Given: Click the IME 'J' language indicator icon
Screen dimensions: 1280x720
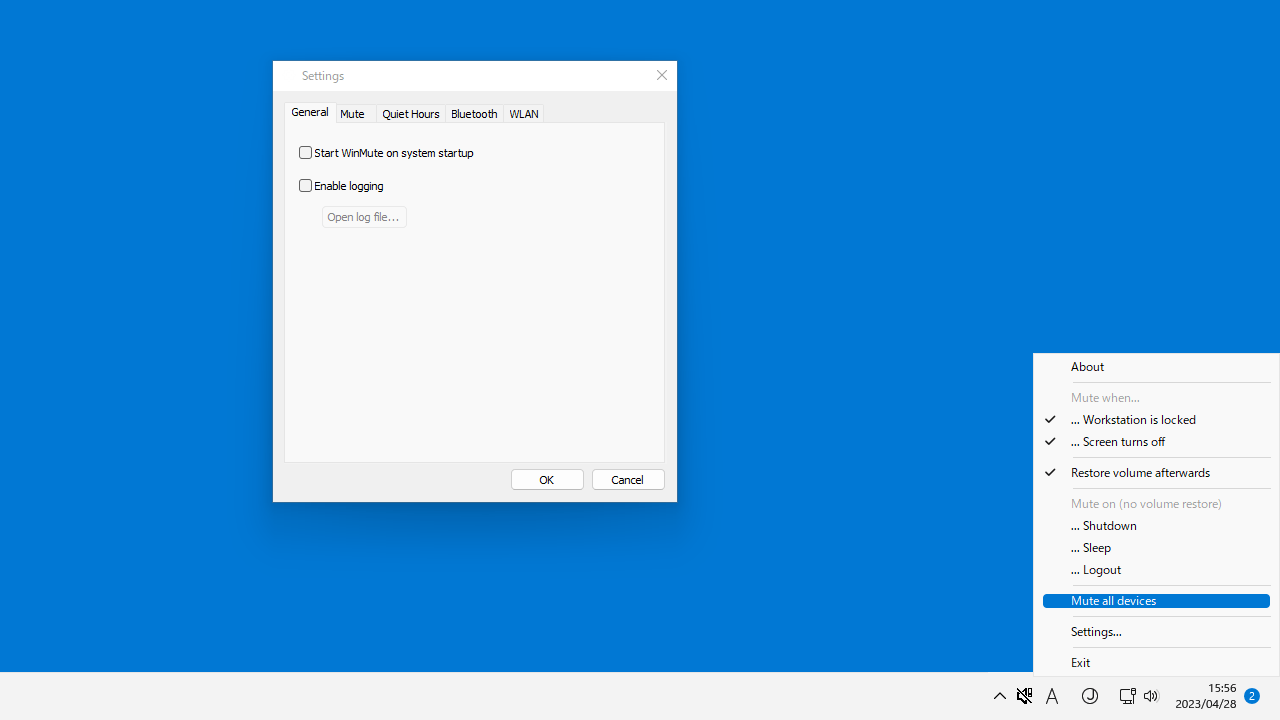Looking at the screenshot, I should tap(1090, 696).
